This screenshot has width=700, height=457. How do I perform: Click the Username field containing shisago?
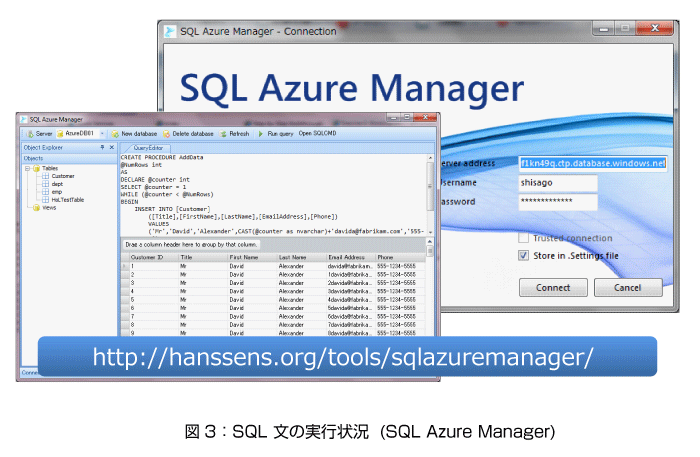558,183
